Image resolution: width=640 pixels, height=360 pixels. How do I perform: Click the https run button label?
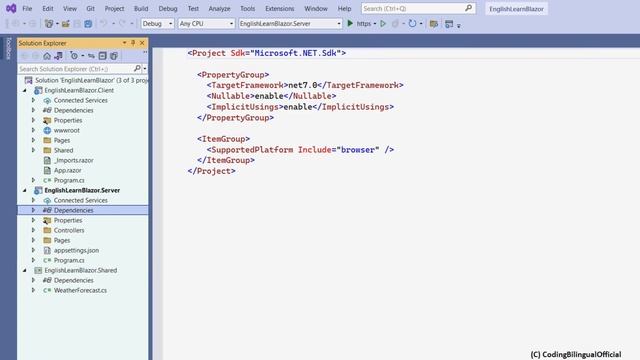pyautogui.click(x=364, y=24)
